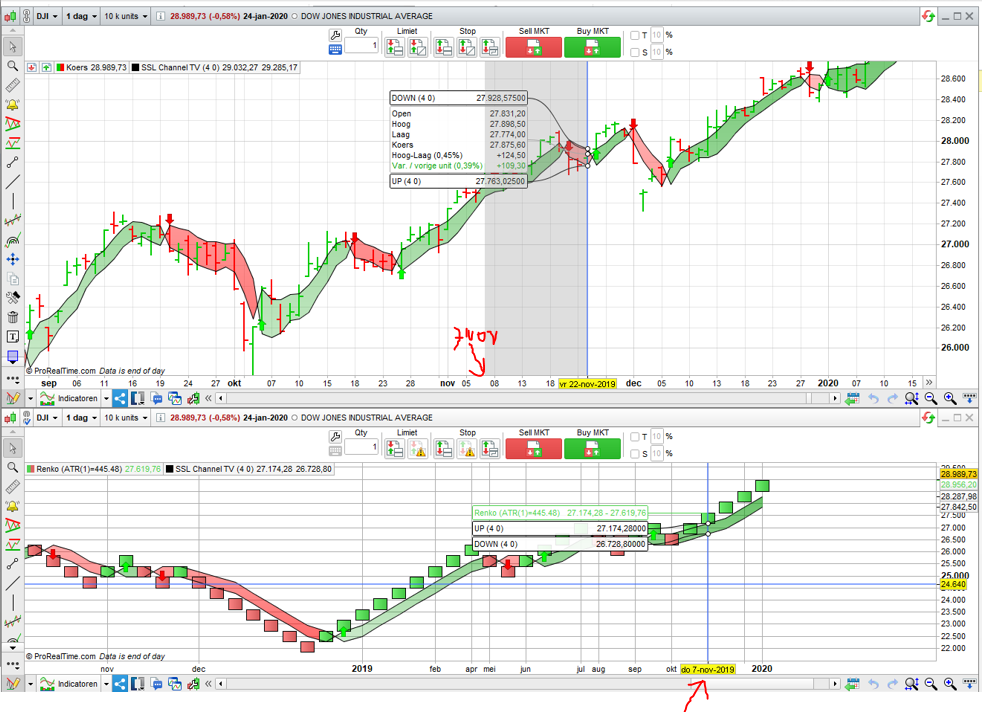Image resolution: width=982 pixels, height=712 pixels.
Task: Select trend line tool in top chart sidebar
Action: point(13,182)
